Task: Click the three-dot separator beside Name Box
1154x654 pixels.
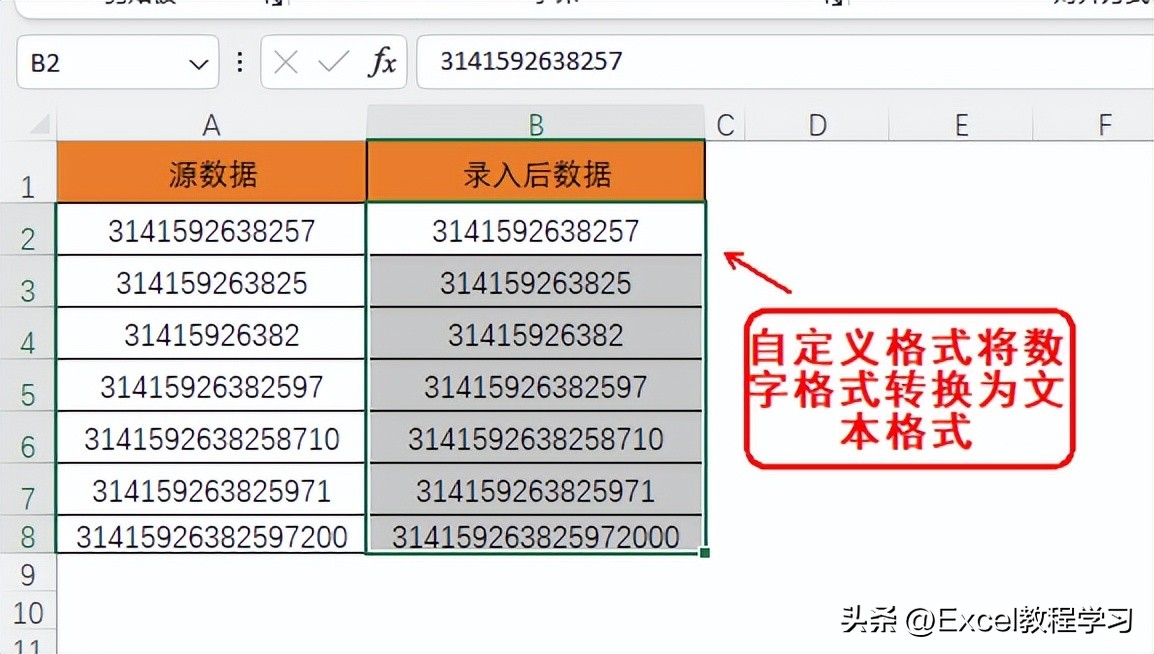Action: click(x=239, y=62)
